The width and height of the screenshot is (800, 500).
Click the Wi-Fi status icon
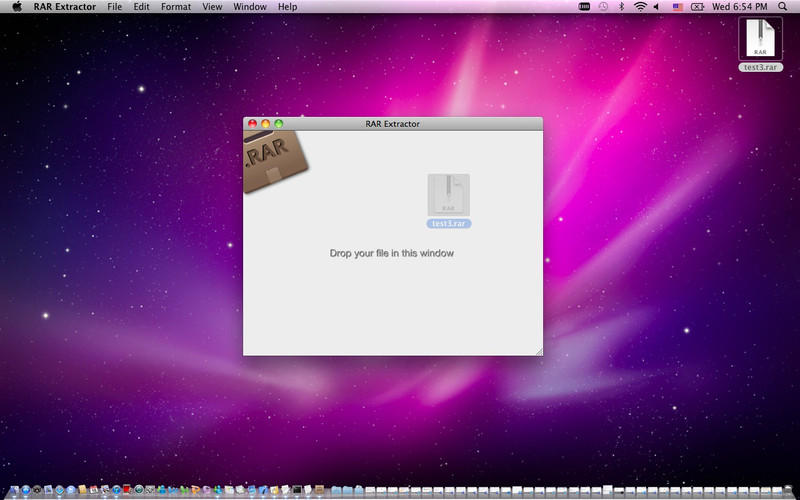tap(640, 7)
